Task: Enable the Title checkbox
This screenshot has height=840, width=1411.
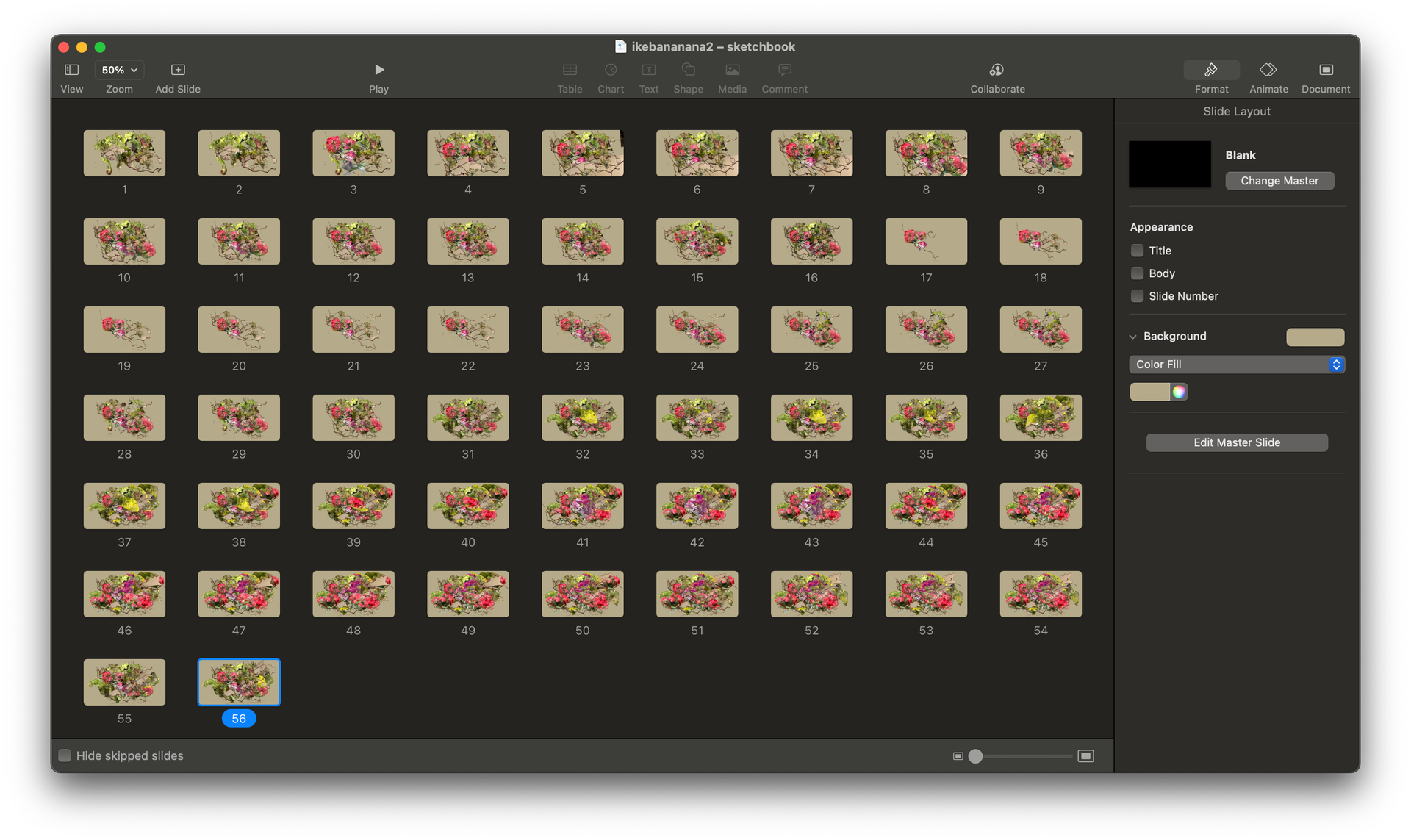Action: (1137, 251)
